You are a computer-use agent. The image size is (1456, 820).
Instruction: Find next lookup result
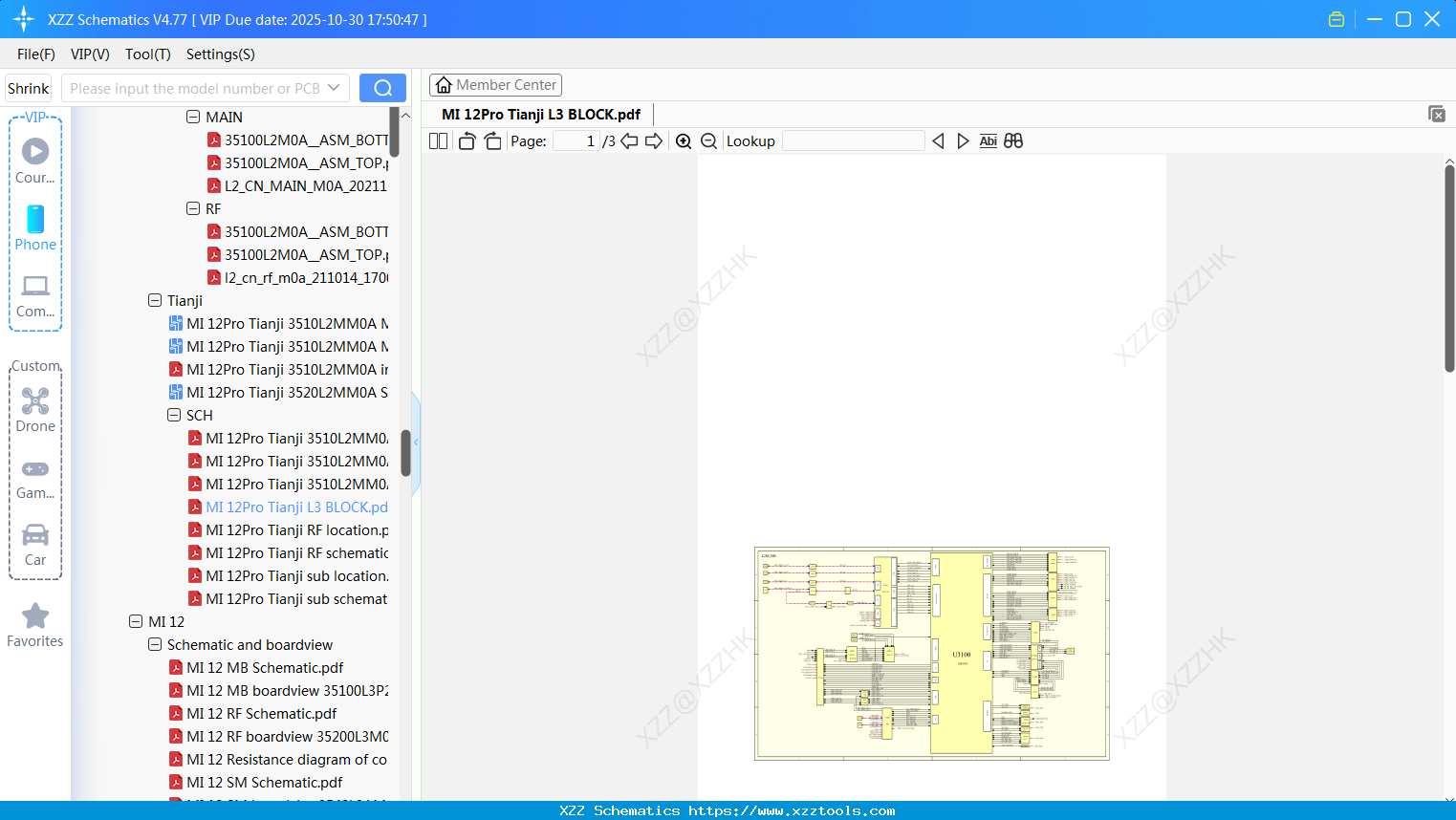pyautogui.click(x=963, y=141)
